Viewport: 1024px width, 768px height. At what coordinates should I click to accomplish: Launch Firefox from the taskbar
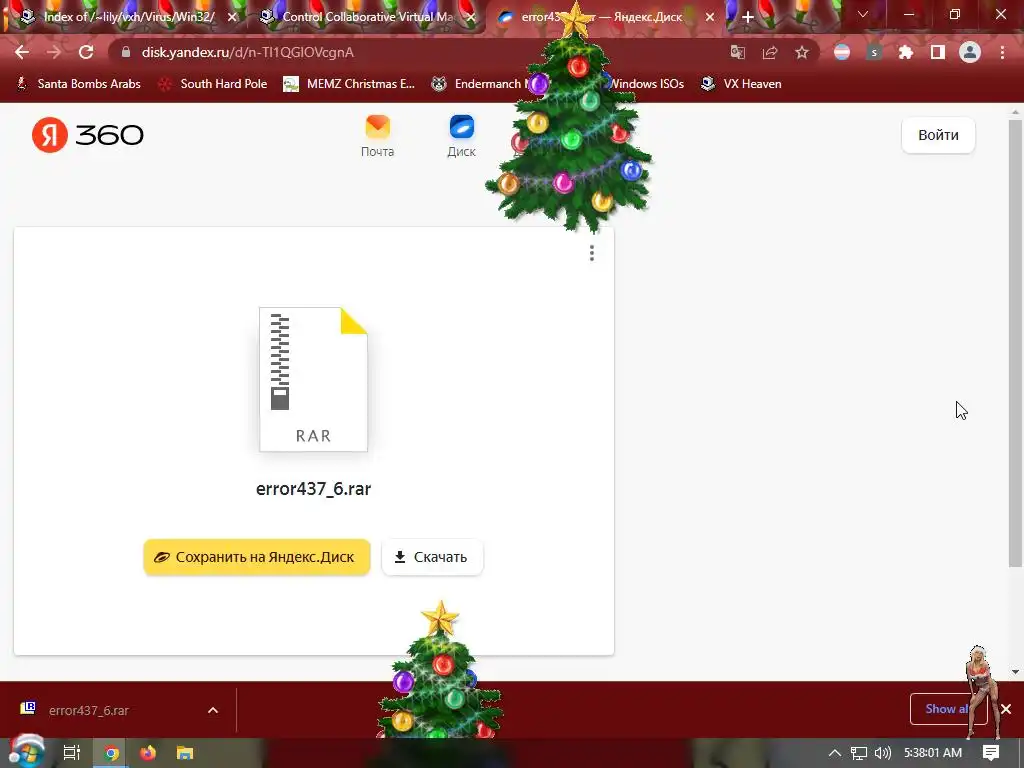coord(148,753)
